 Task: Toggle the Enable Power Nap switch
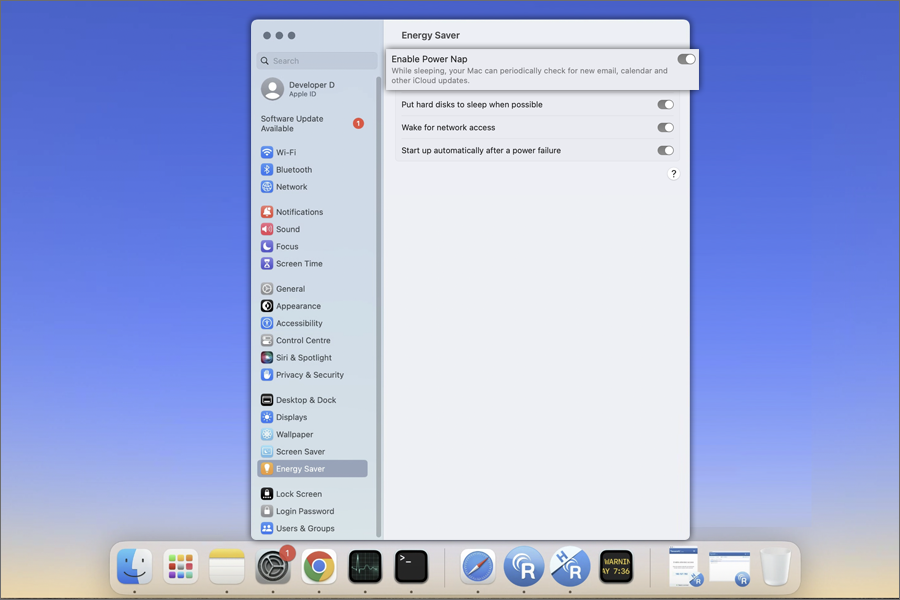[x=686, y=60]
